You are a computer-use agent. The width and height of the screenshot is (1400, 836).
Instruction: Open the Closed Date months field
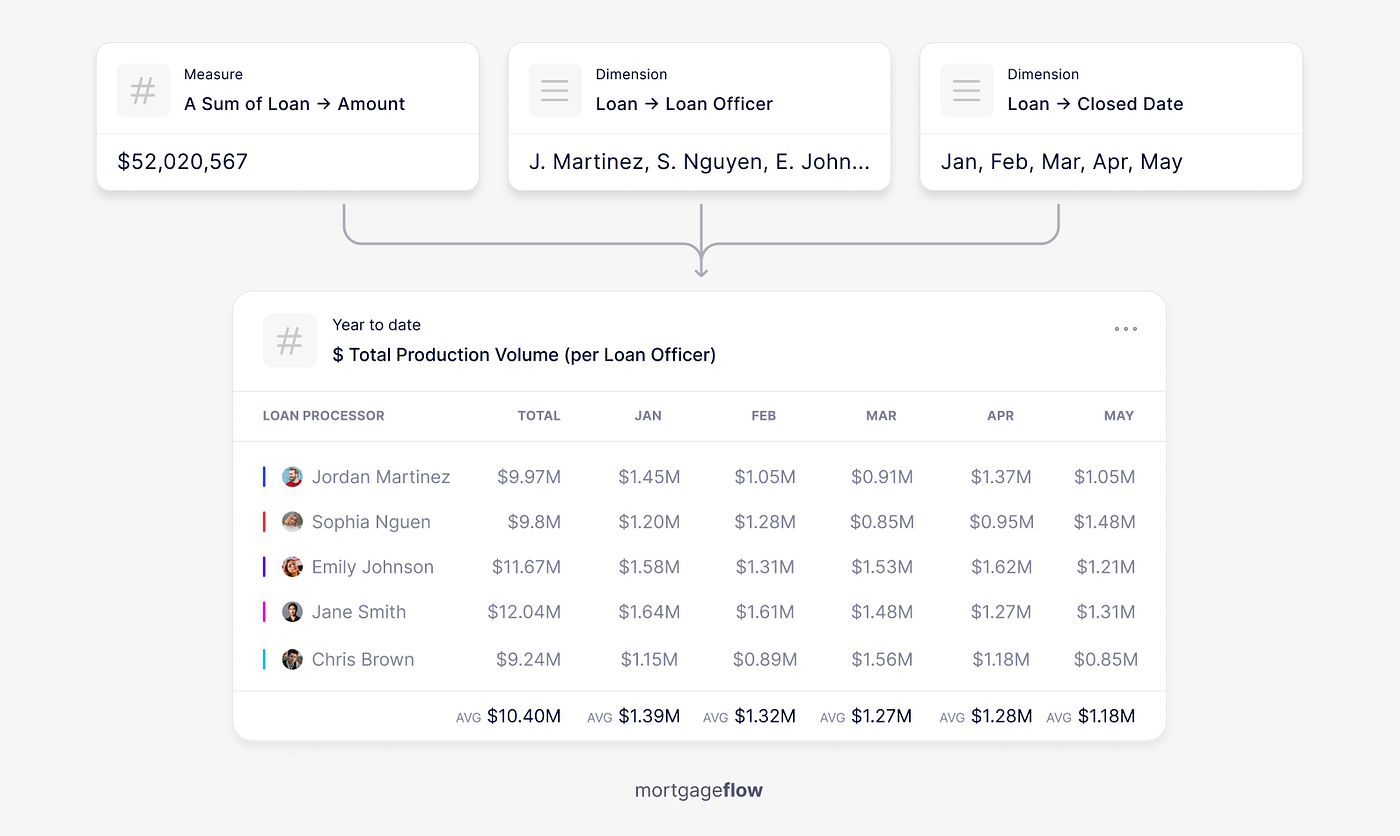pyautogui.click(x=1111, y=162)
